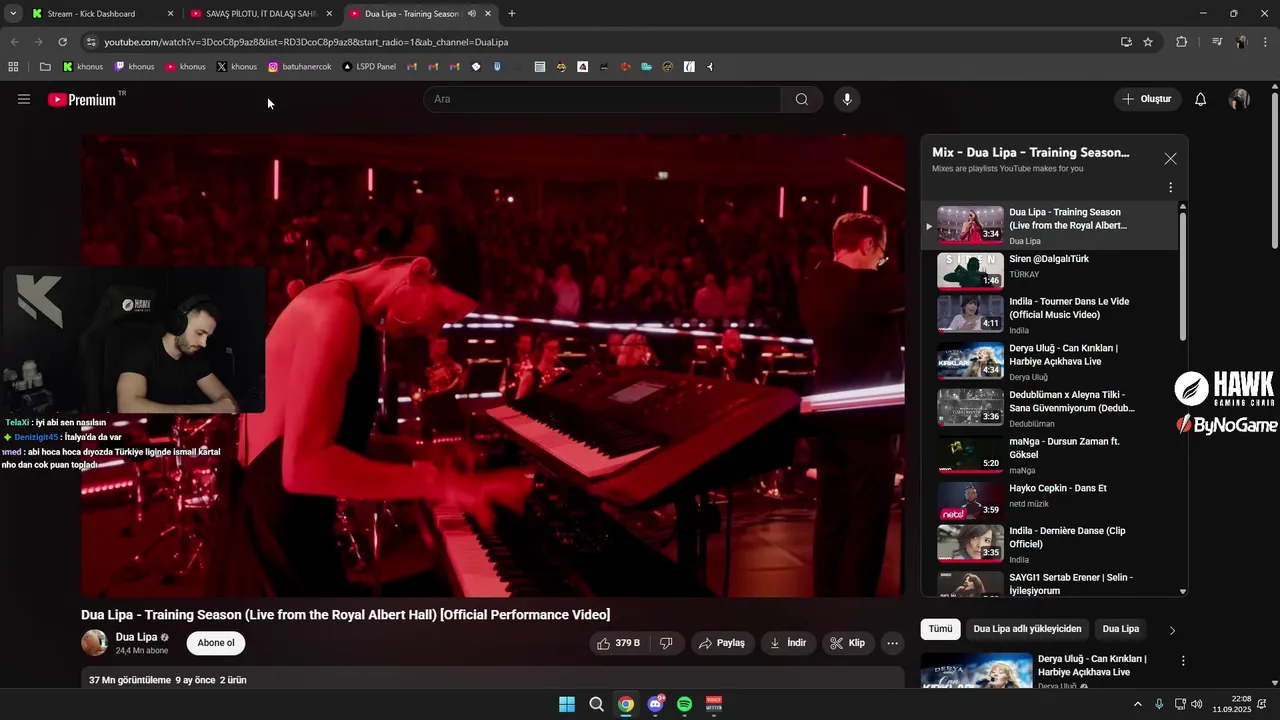This screenshot has width=1280, height=720.
Task: Switch to Stream - Kick Dashboard tab
Action: coord(100,14)
